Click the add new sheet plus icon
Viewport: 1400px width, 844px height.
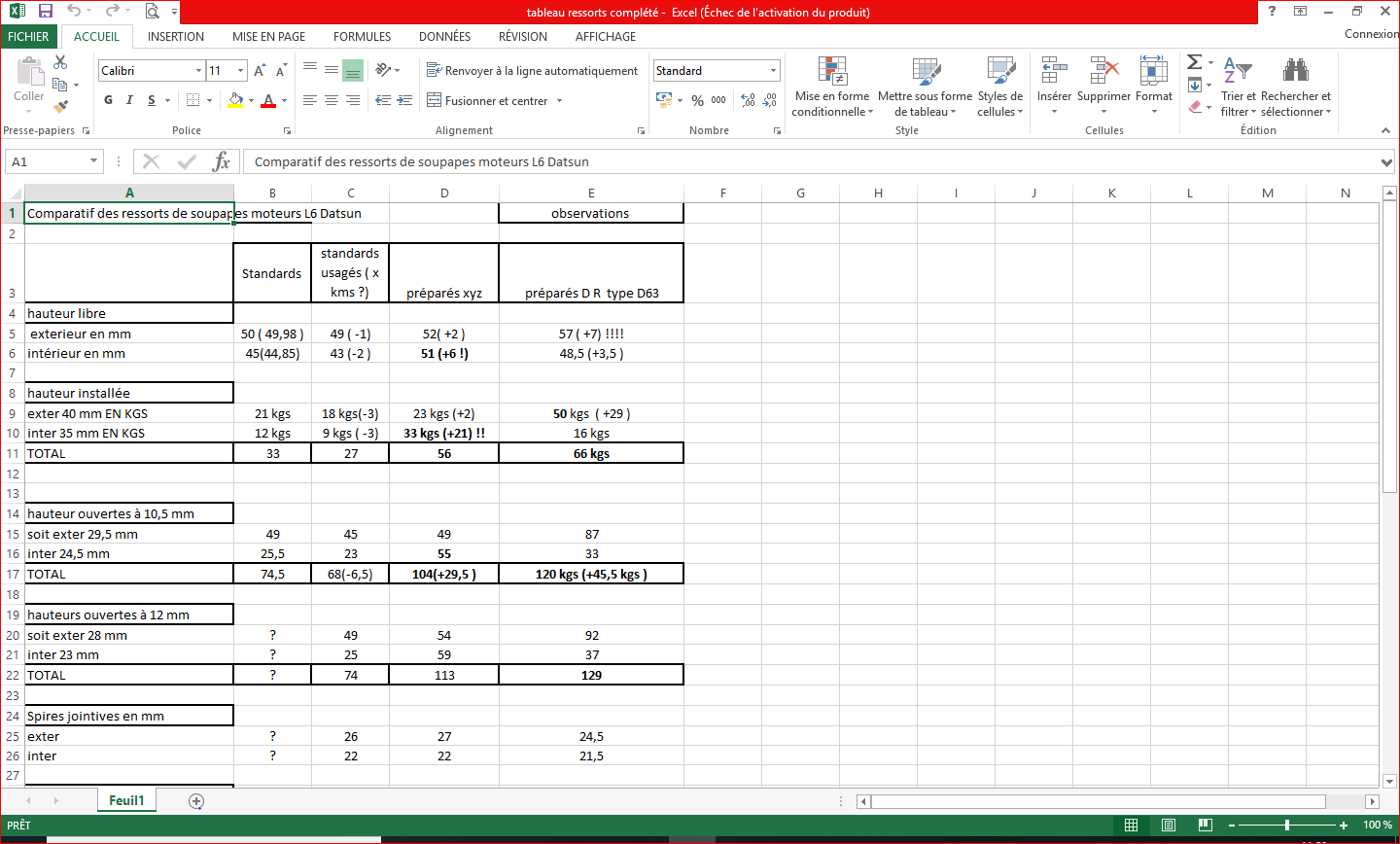click(x=196, y=801)
